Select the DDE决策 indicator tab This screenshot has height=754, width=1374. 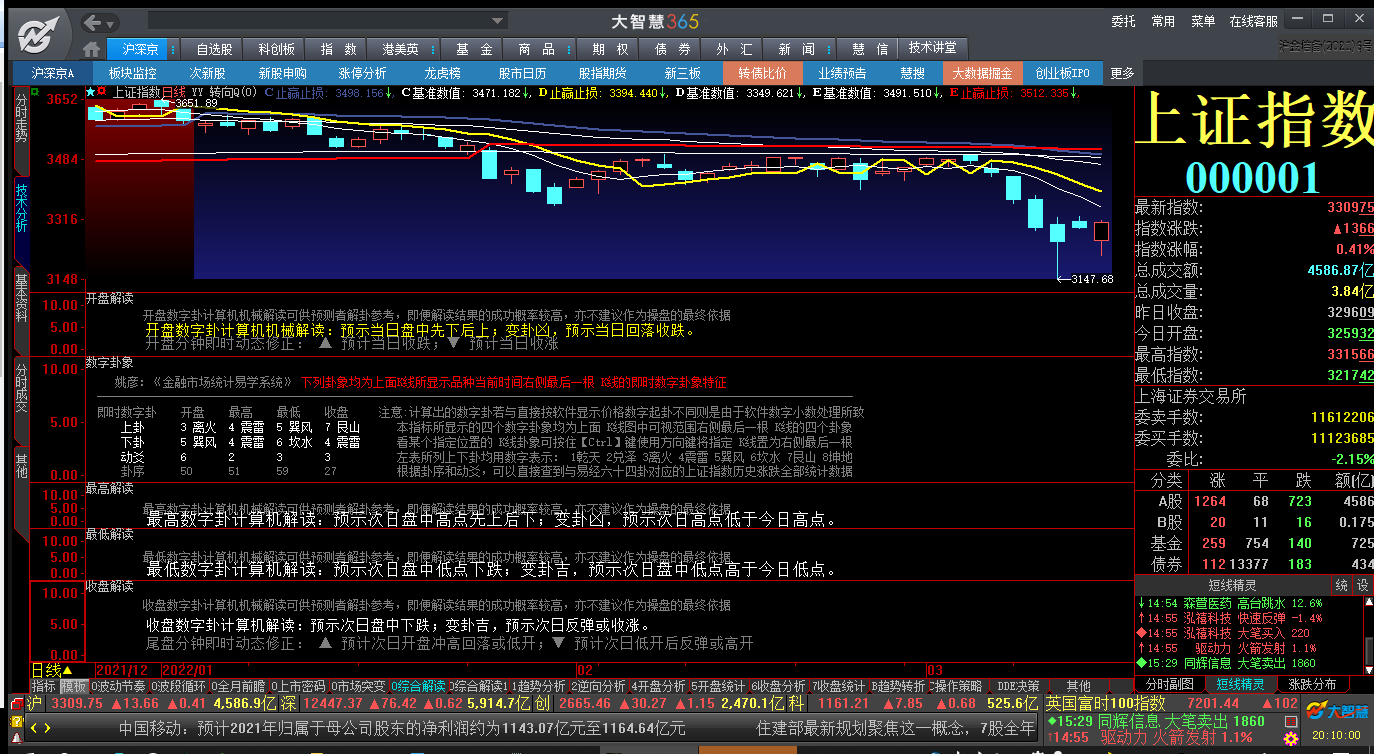pos(1018,686)
